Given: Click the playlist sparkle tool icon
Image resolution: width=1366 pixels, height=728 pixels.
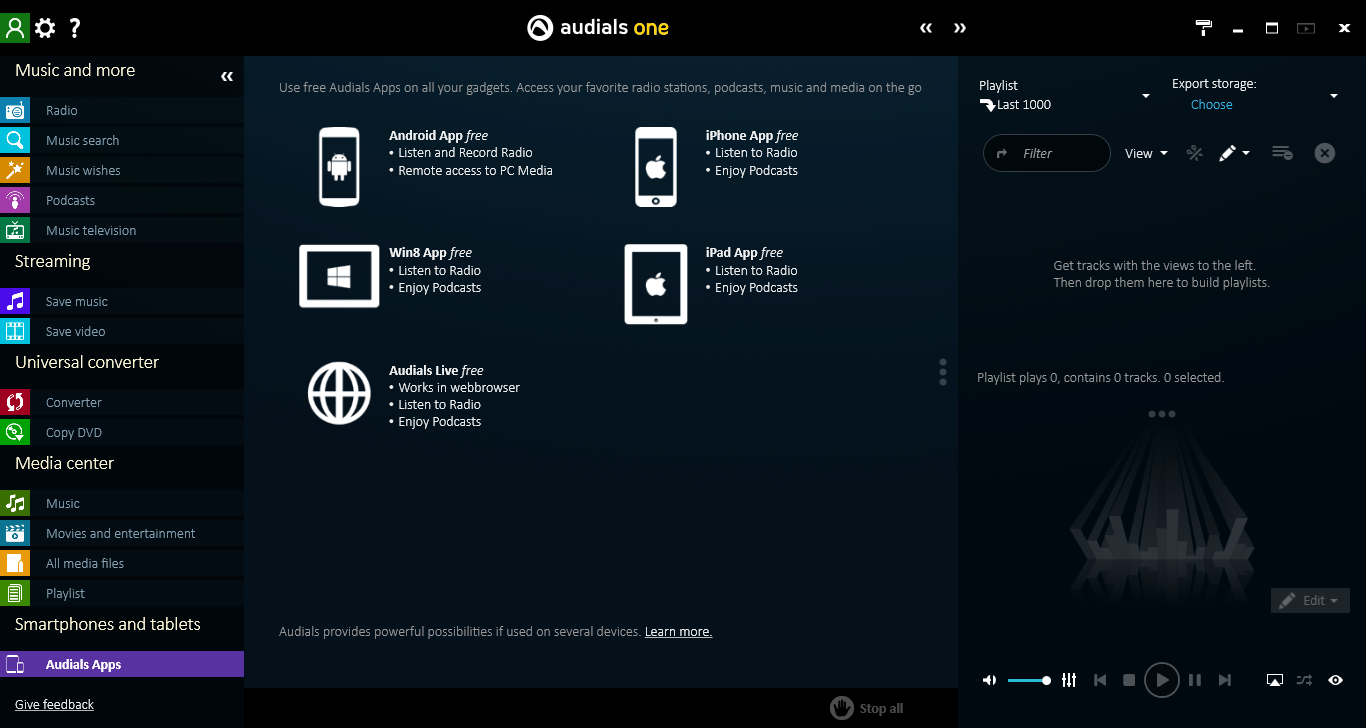Looking at the screenshot, I should [1194, 153].
